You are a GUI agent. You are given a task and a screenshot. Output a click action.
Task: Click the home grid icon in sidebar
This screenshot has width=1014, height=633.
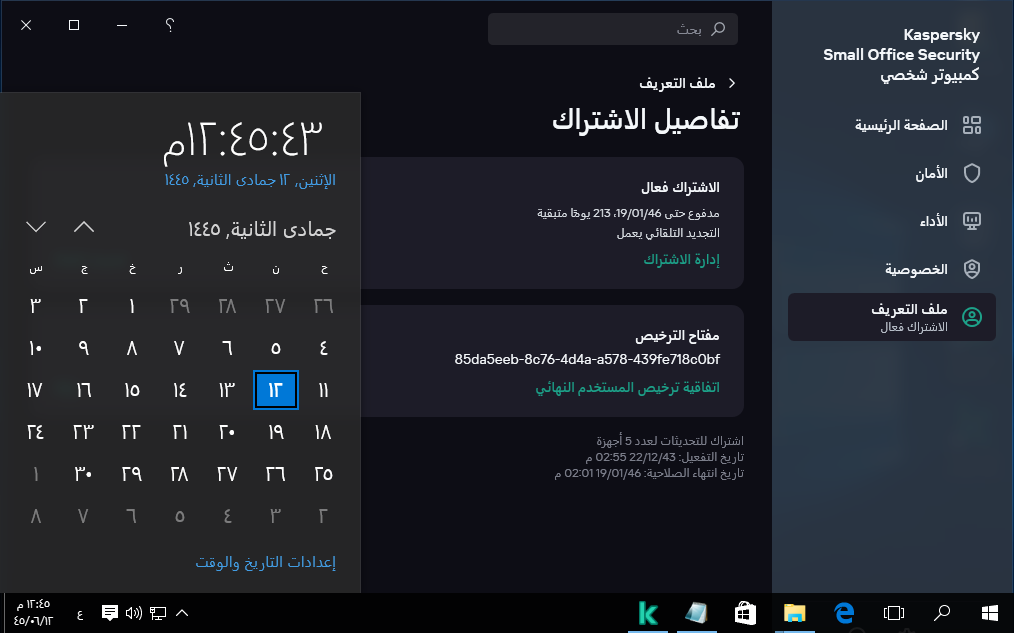(x=971, y=125)
